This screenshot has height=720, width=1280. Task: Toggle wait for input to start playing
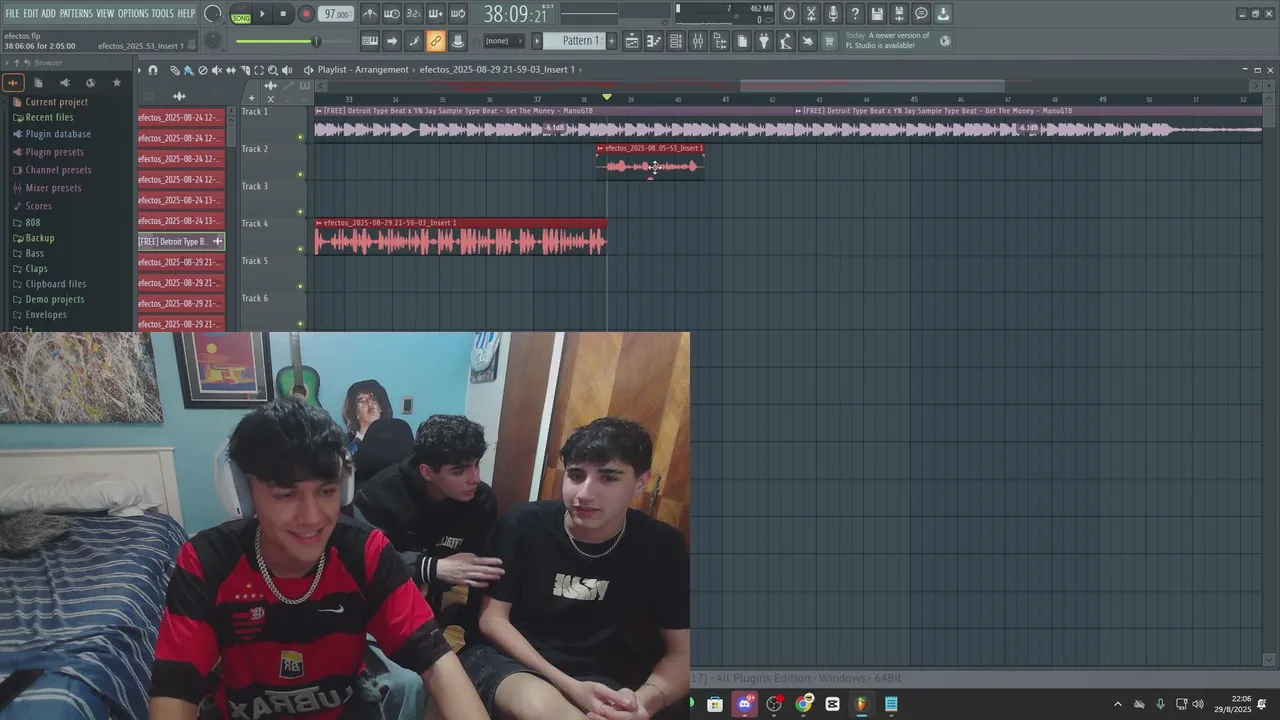click(392, 14)
